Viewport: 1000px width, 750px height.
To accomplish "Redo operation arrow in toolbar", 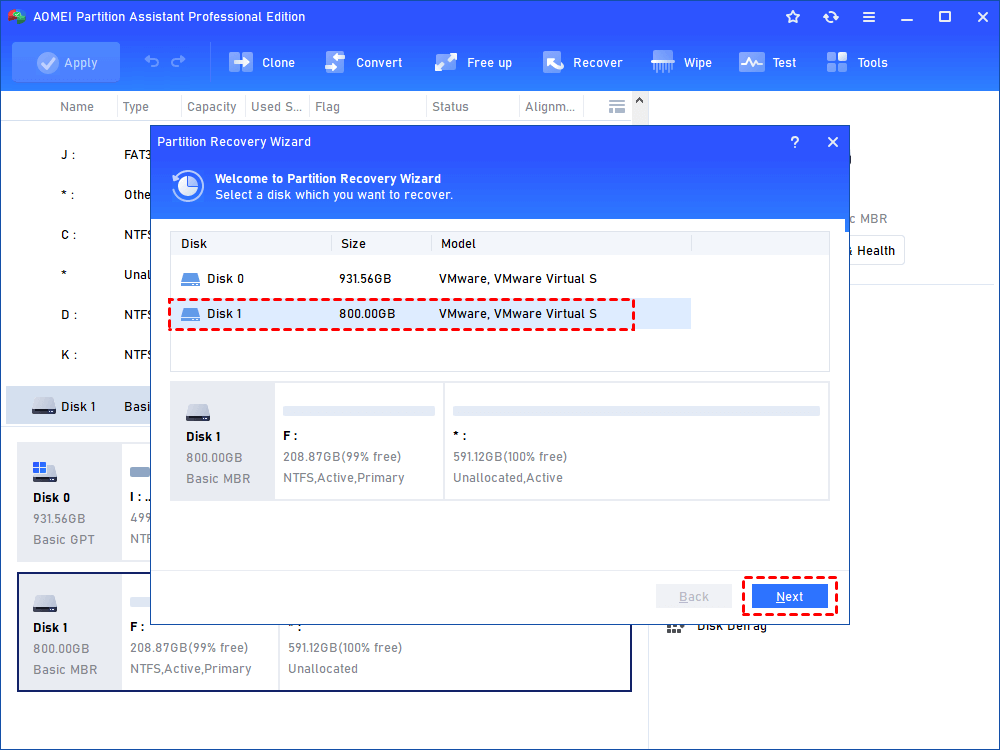I will pos(179,61).
